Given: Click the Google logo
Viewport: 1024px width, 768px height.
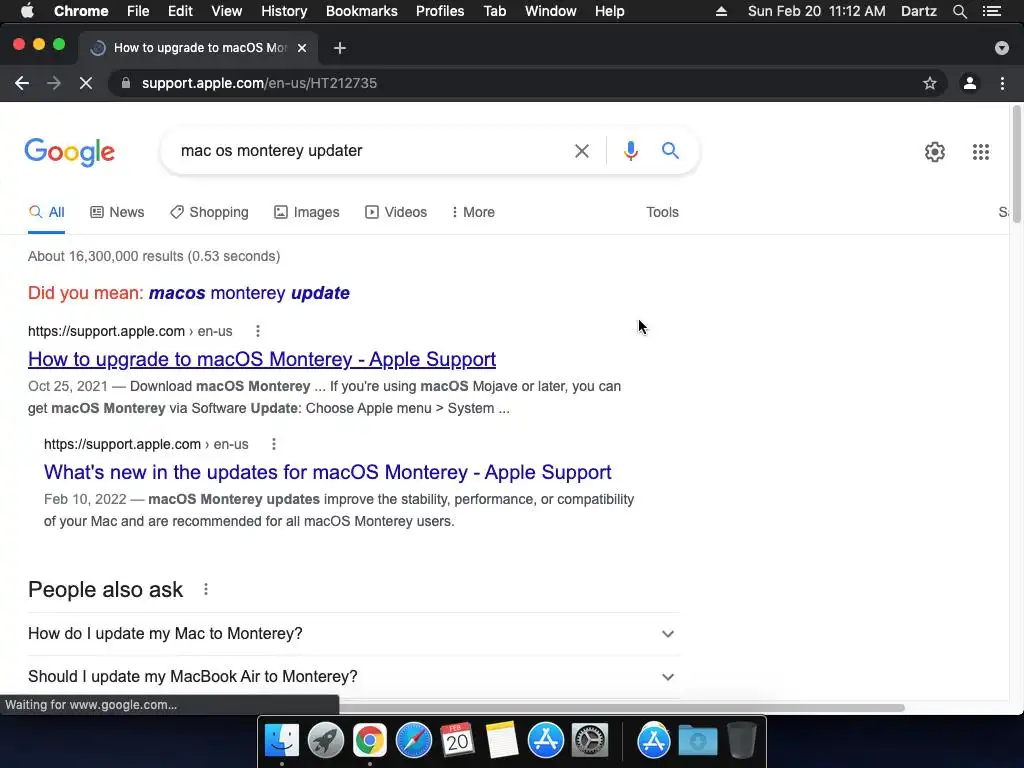Looking at the screenshot, I should [x=69, y=152].
